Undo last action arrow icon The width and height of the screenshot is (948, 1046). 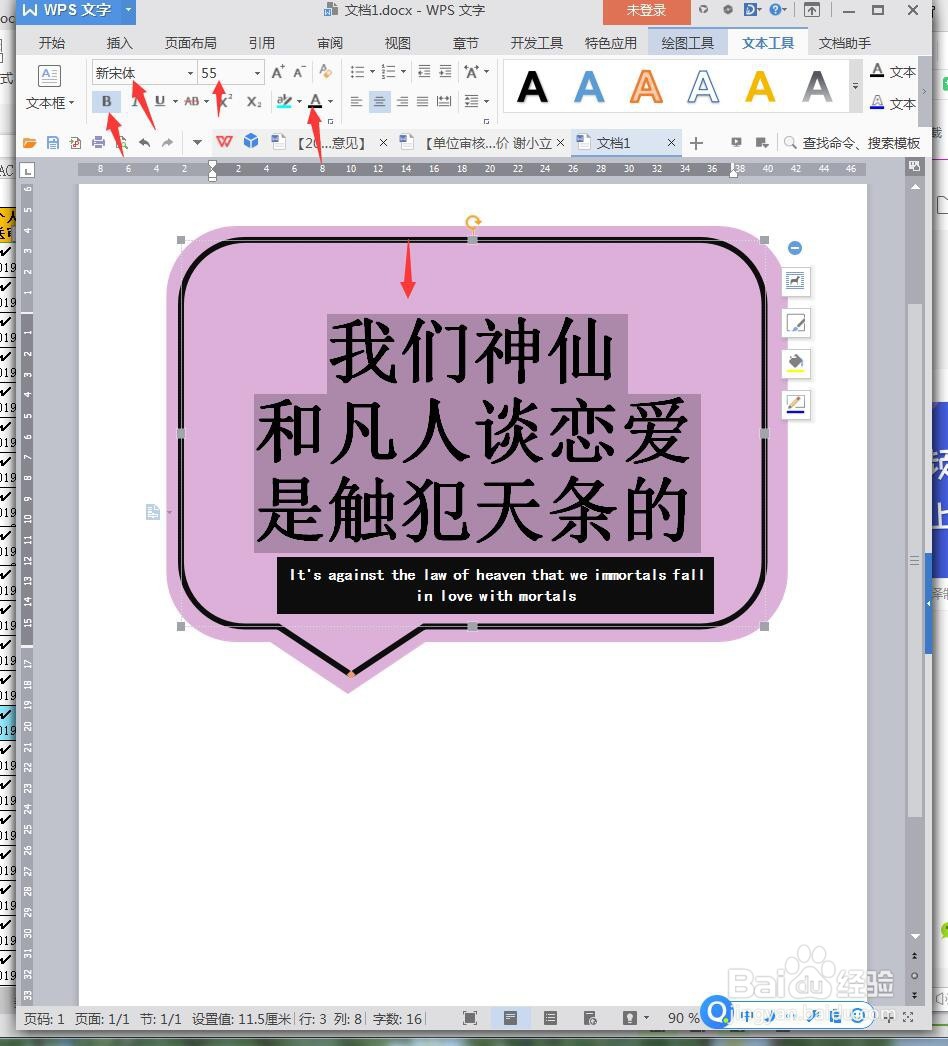tap(144, 143)
